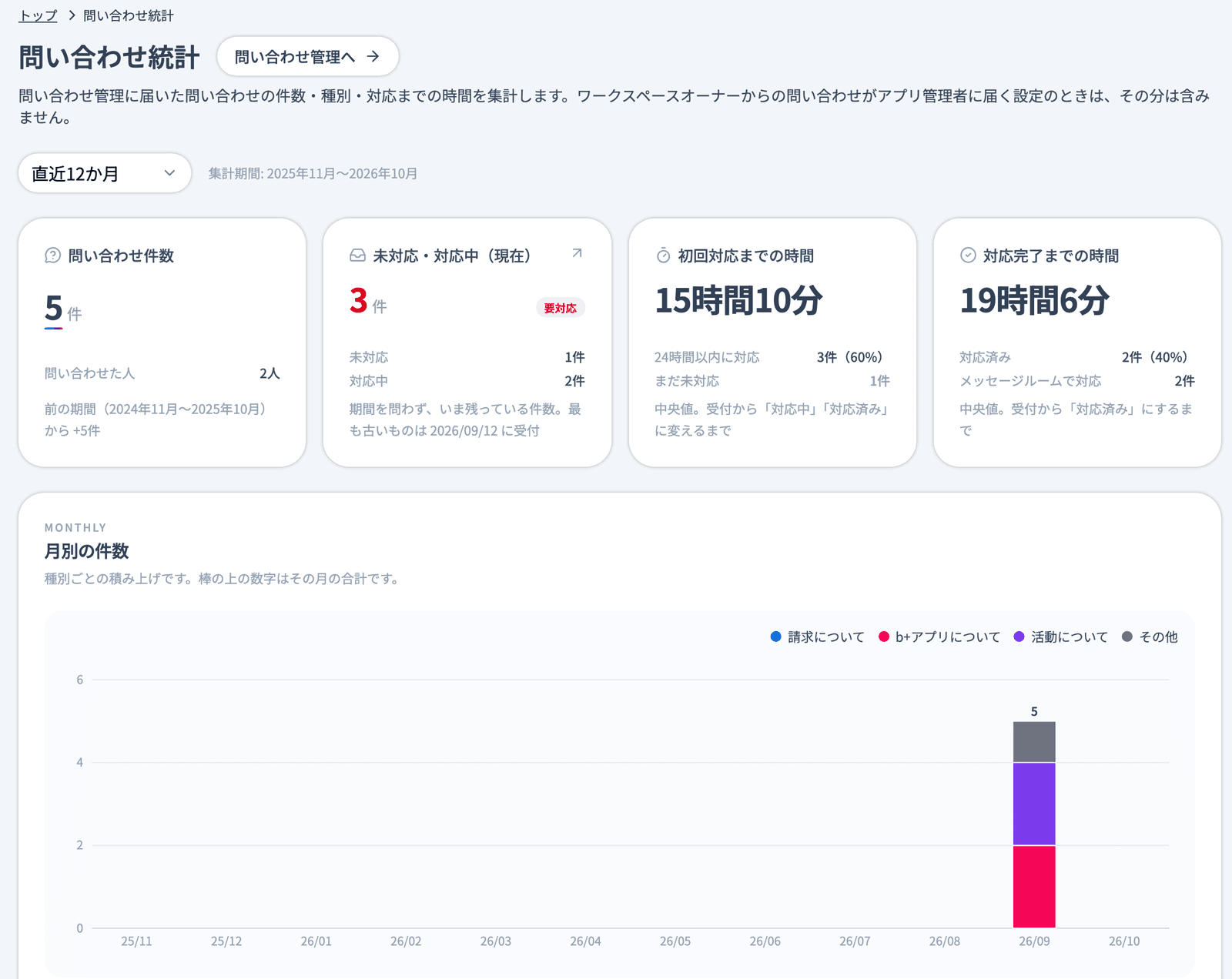The image size is (1232, 979).
Task: Click the まだ未対応 1件 row
Action: pos(772,381)
